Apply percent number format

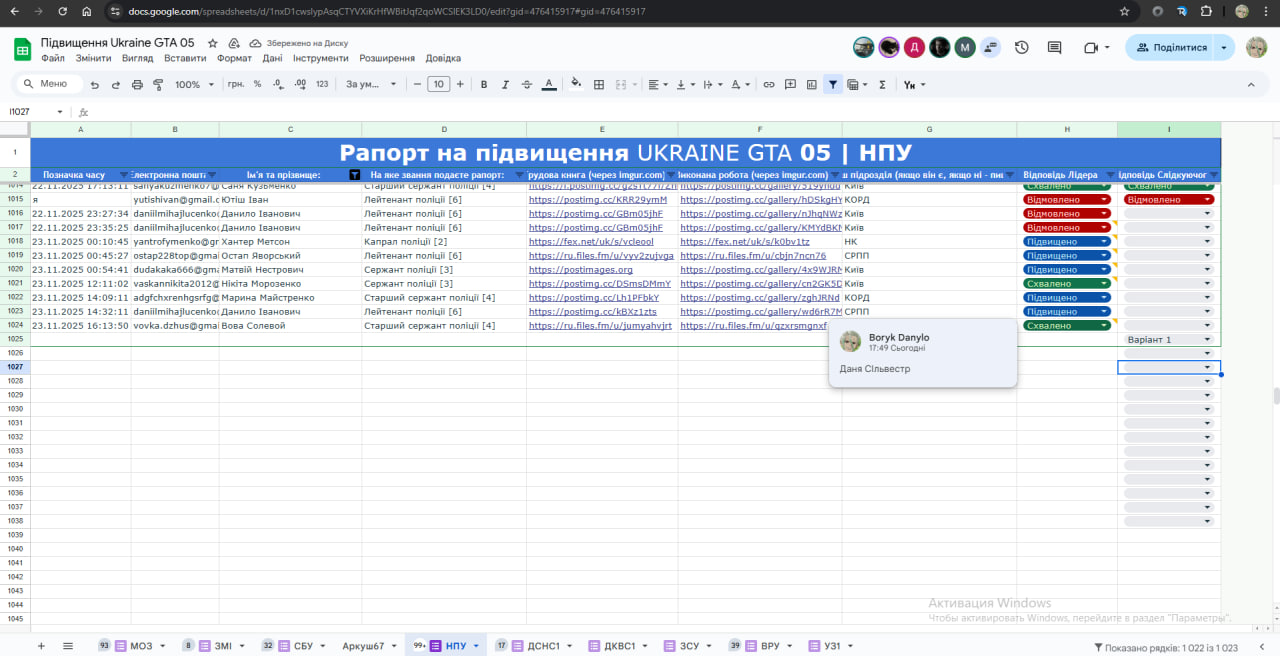(257, 85)
